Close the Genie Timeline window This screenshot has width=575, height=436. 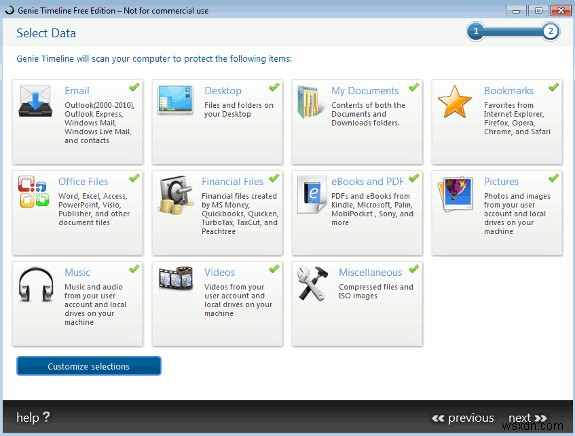pyautogui.click(x=561, y=11)
